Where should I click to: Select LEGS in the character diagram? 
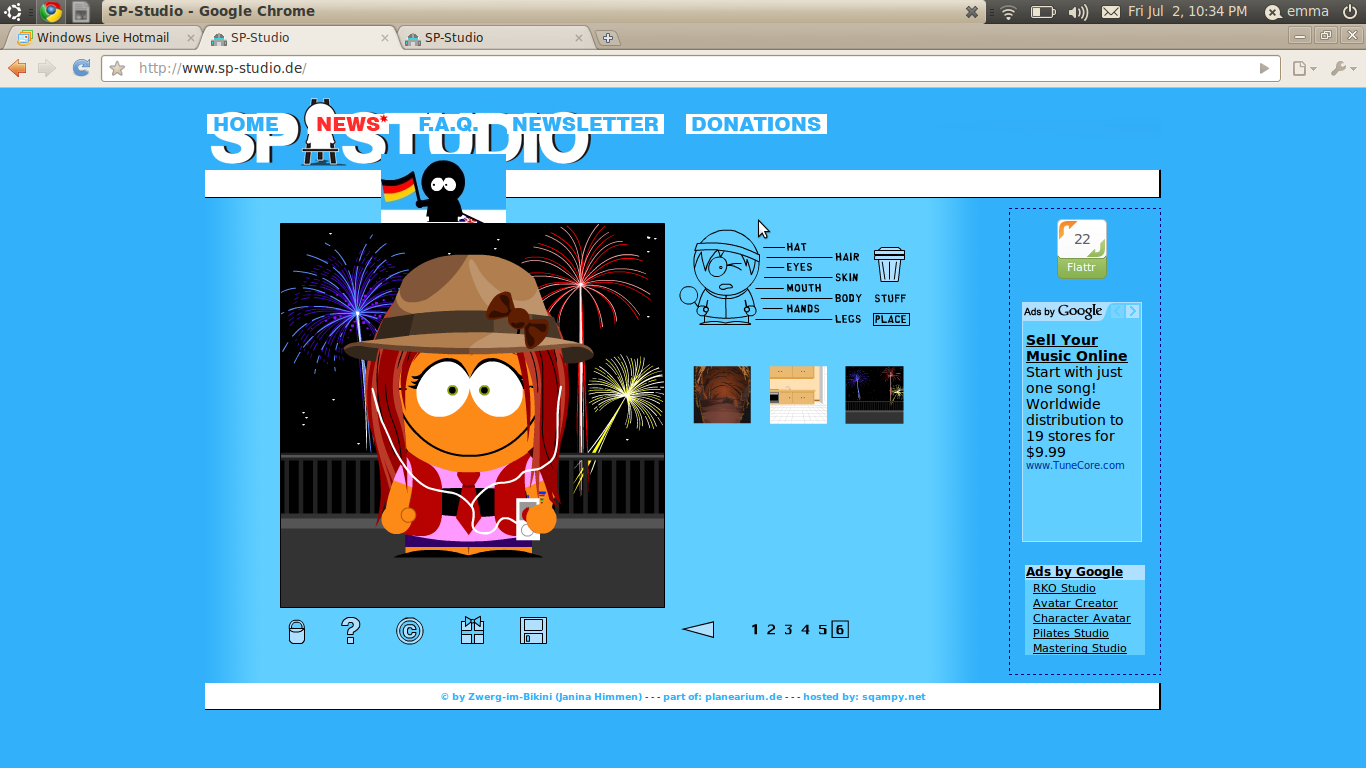click(x=848, y=319)
